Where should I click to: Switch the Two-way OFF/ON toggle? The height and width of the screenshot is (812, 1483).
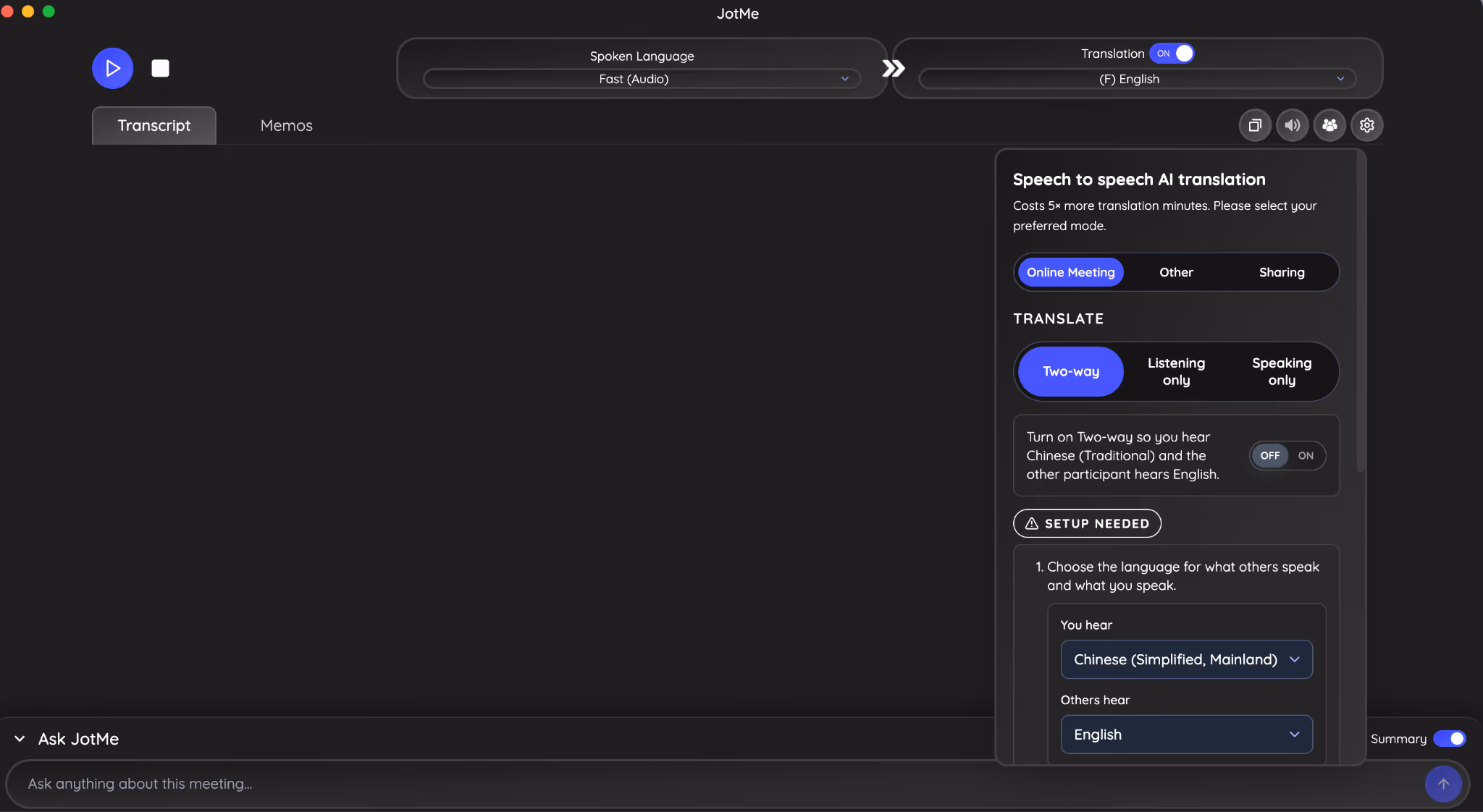(x=1287, y=455)
